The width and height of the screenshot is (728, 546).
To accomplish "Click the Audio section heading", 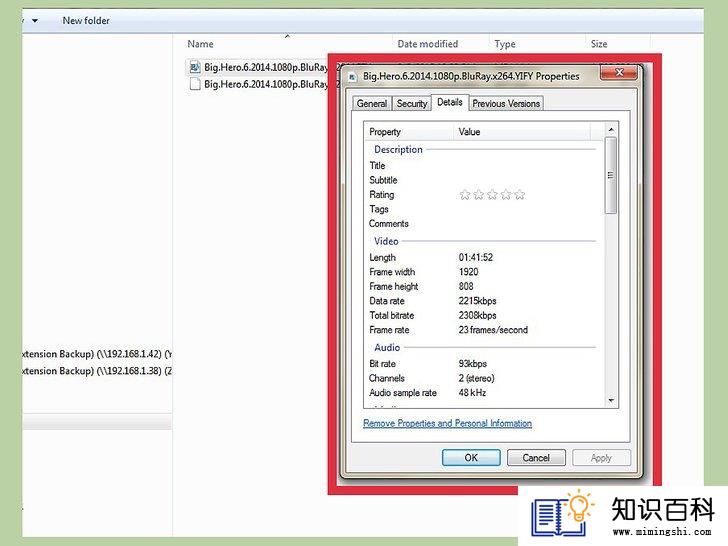I will (387, 347).
